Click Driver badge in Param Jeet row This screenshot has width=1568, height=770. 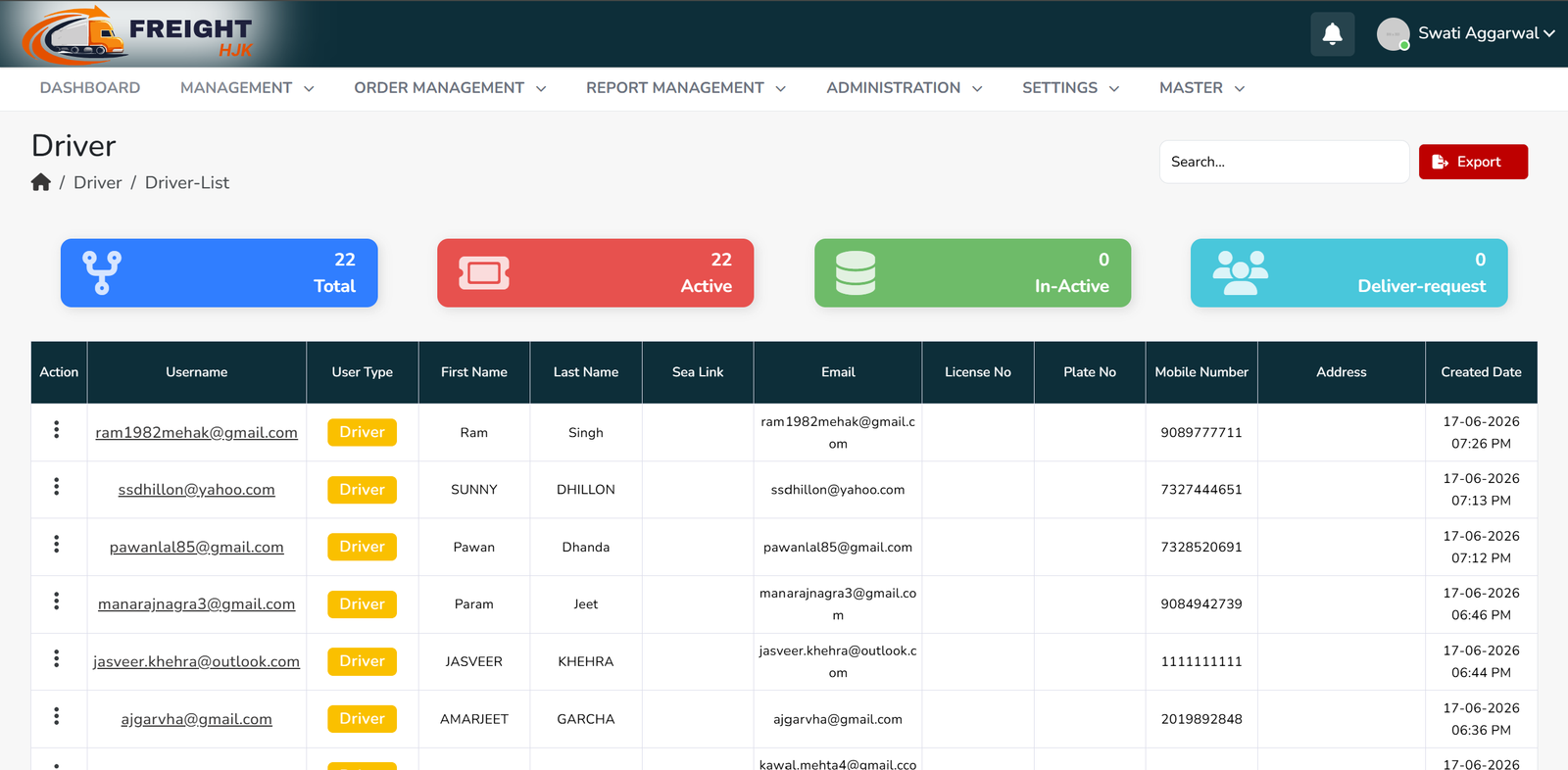pyautogui.click(x=363, y=604)
